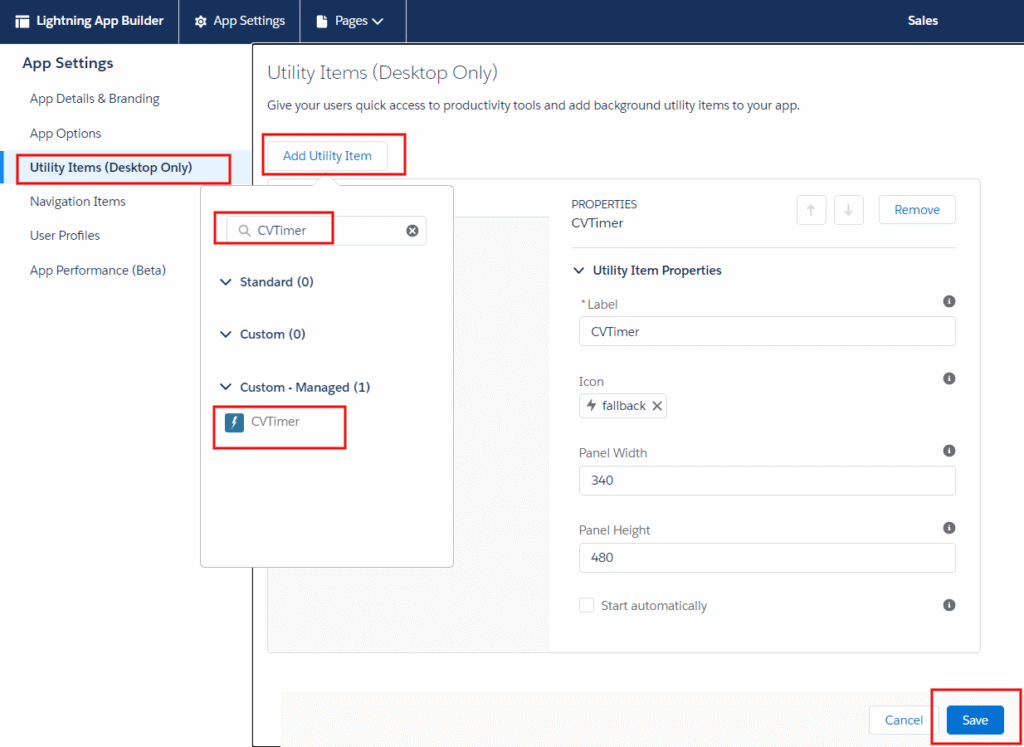Remove the fallback icon pill
The image size is (1024, 747).
(657, 406)
